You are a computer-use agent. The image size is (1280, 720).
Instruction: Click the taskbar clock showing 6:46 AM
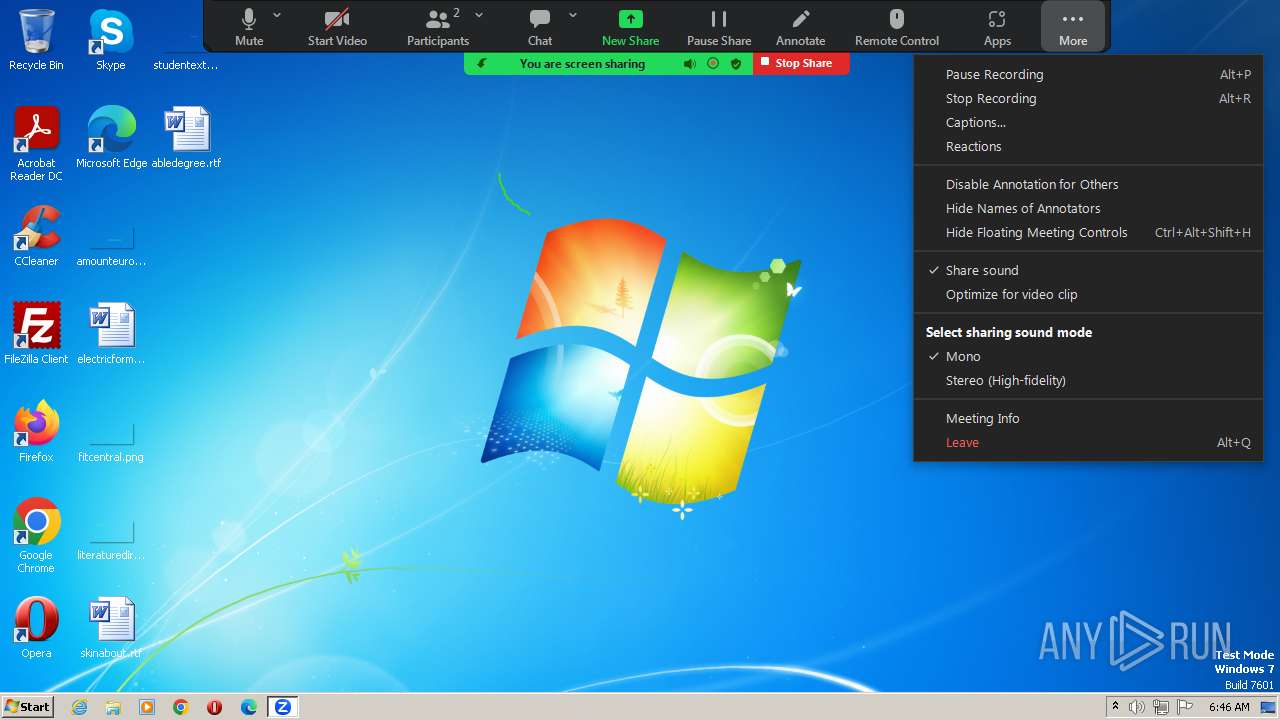coord(1229,707)
